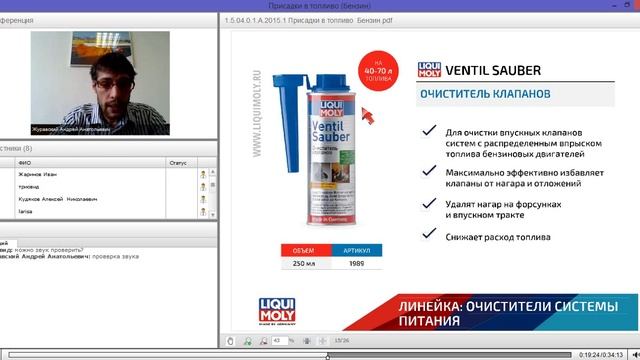Select the hand pan tool

click(x=231, y=341)
